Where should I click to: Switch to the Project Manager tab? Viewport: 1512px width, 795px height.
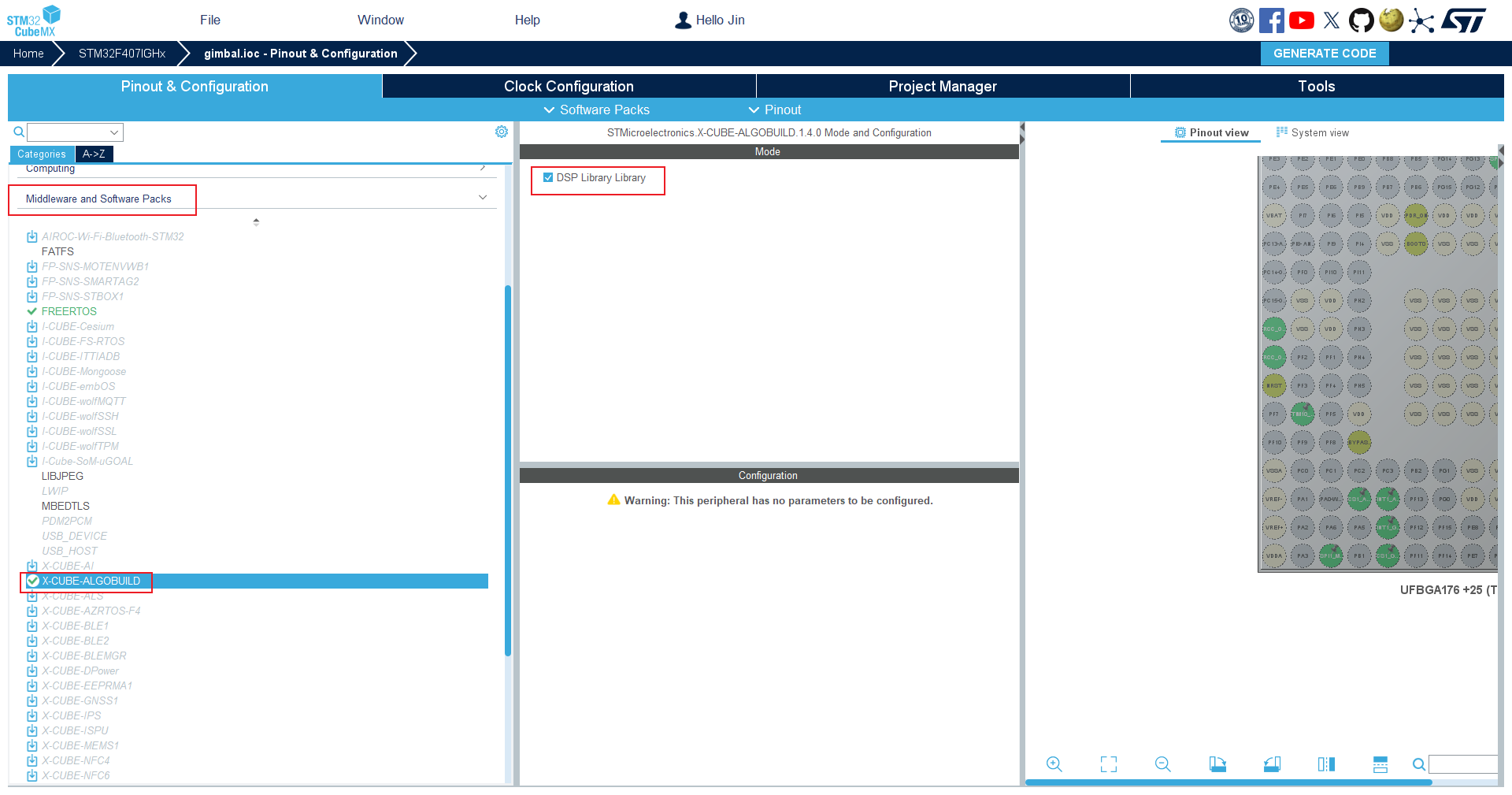943,86
